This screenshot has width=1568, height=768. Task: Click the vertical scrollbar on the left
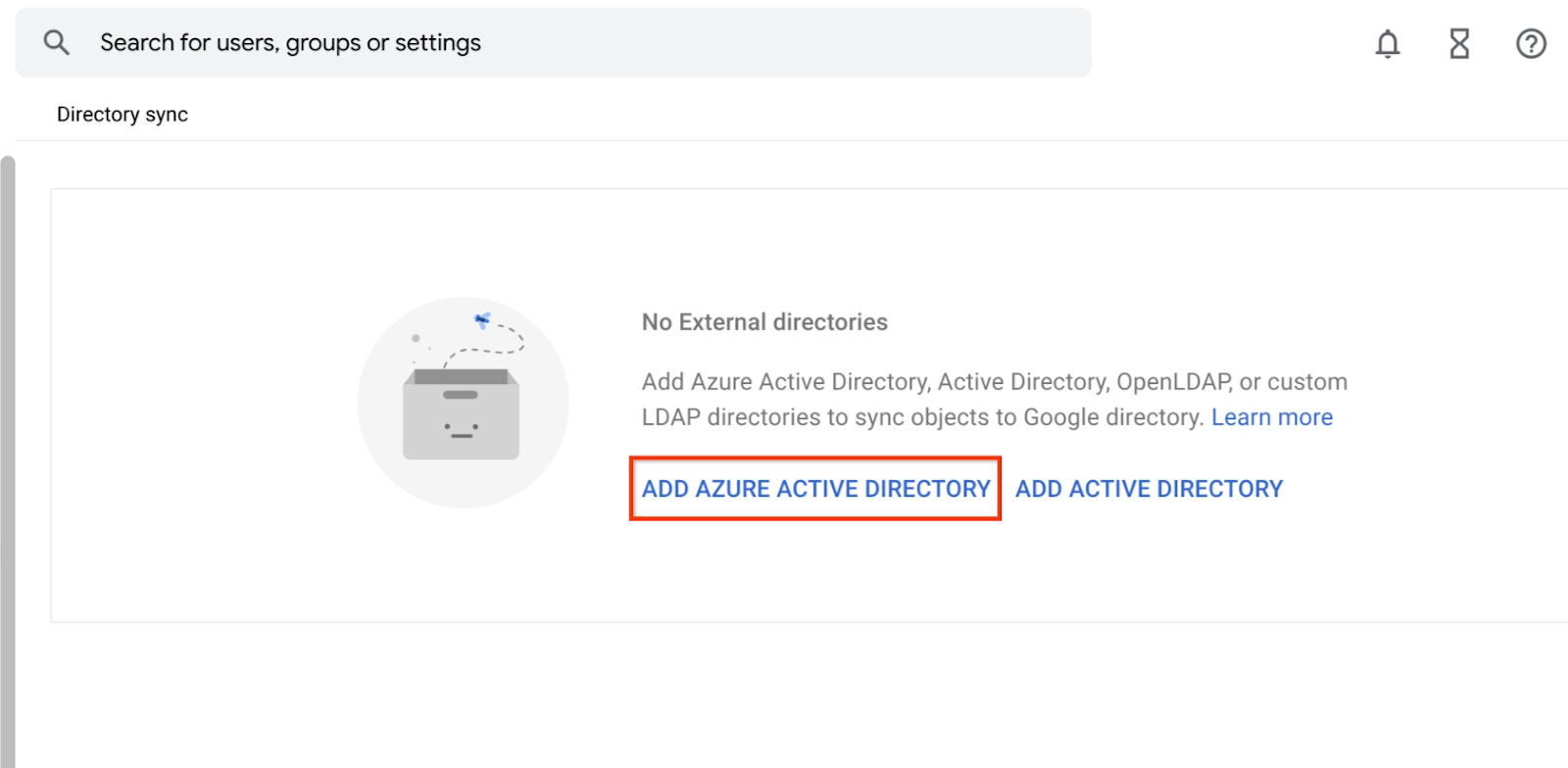[x=8, y=460]
